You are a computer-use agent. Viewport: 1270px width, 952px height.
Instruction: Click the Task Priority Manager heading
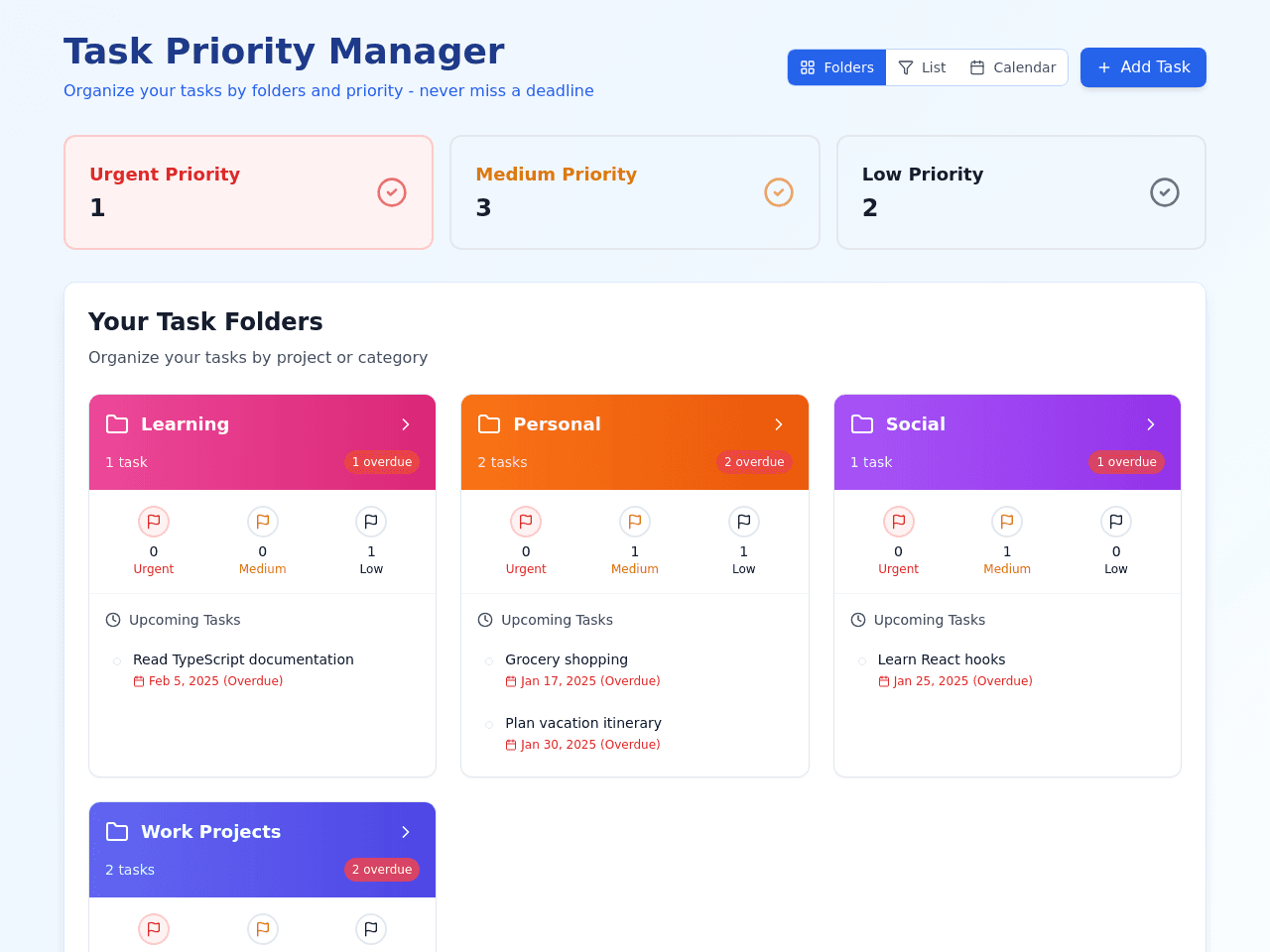(285, 52)
